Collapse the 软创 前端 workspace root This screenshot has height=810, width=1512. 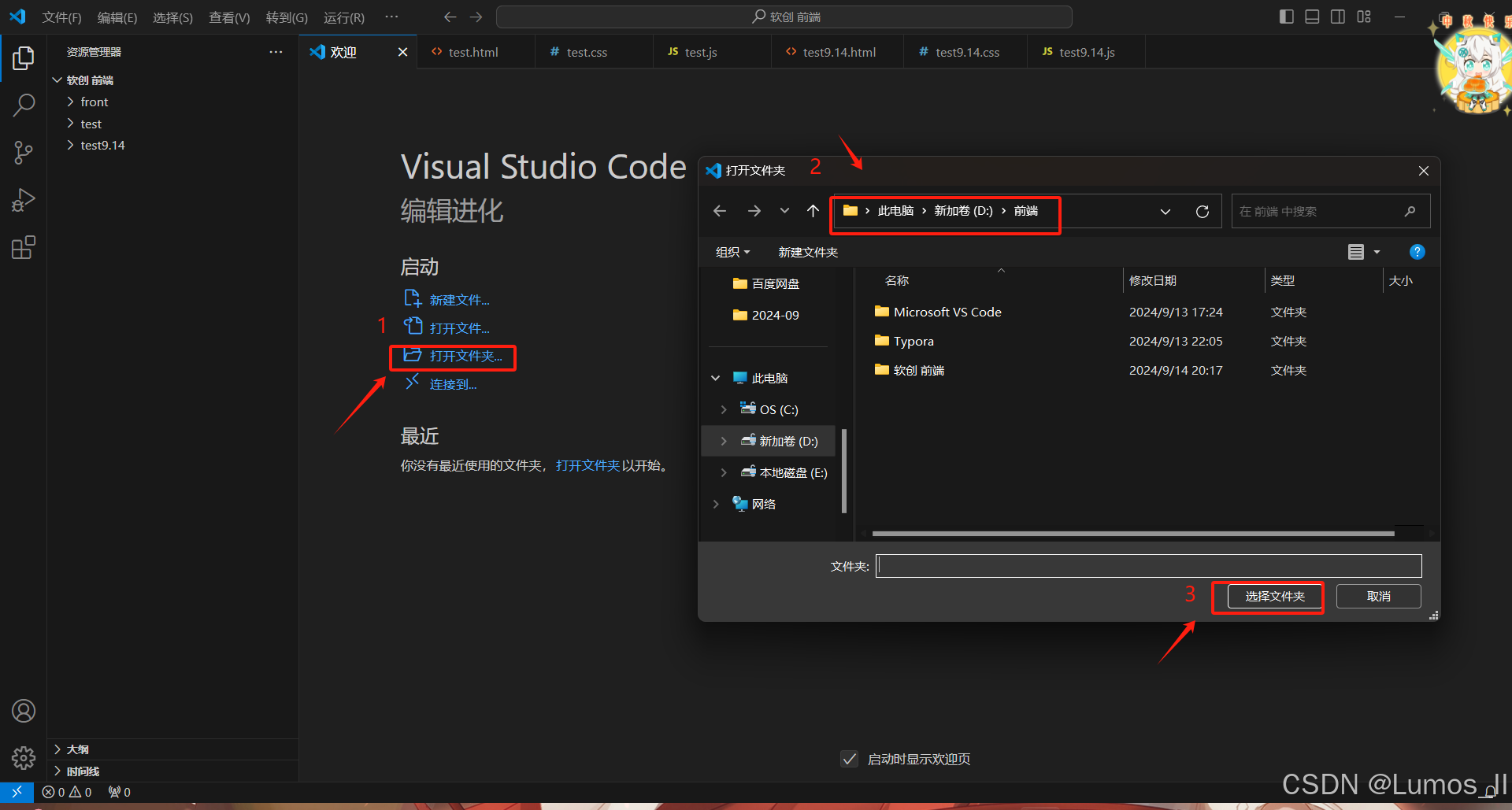(x=57, y=80)
